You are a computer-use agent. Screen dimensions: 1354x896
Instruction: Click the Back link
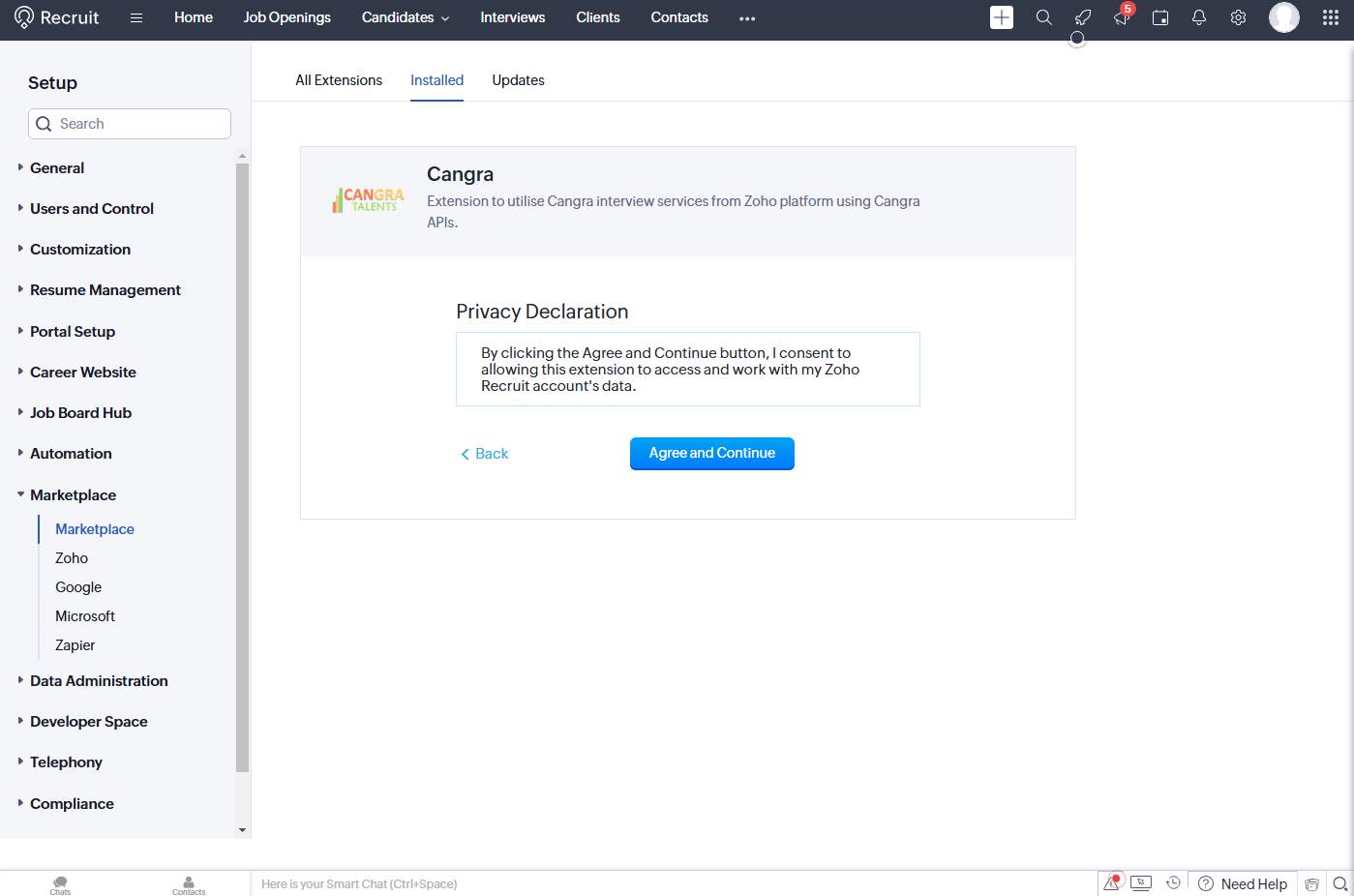click(484, 454)
